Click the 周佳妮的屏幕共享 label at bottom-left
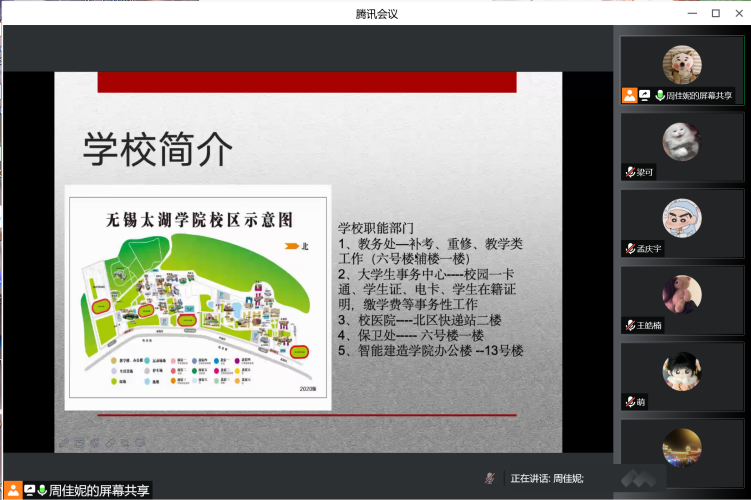The height and width of the screenshot is (500, 751). point(99,490)
